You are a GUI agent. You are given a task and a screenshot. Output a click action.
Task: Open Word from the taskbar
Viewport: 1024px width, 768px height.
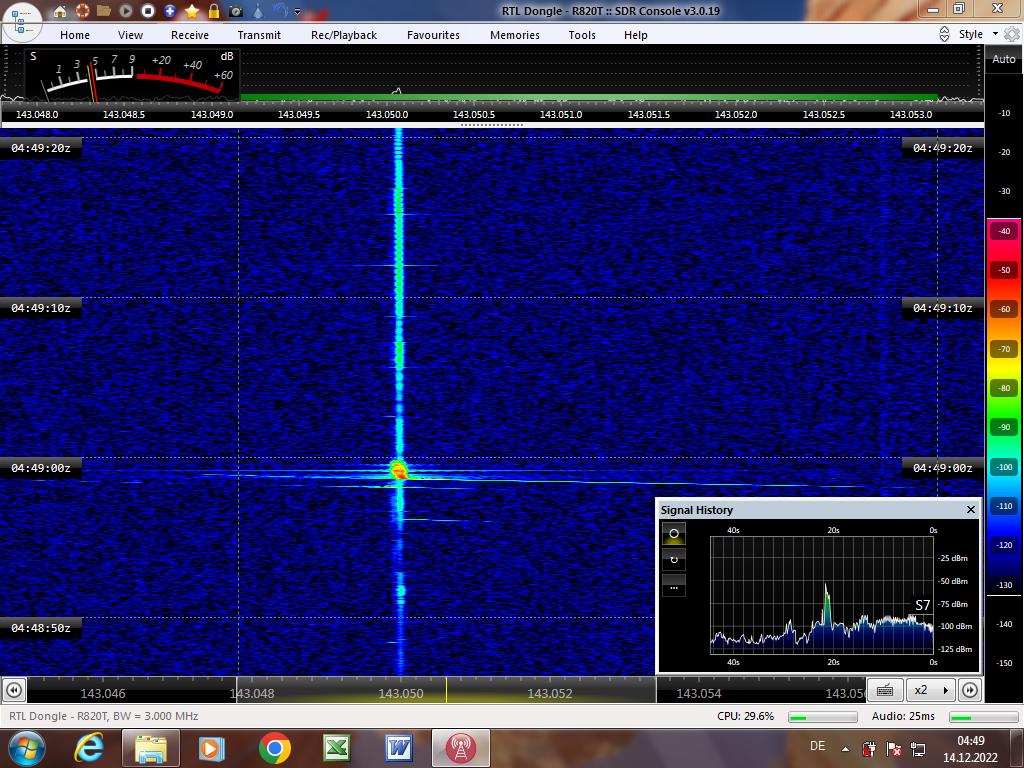[398, 748]
